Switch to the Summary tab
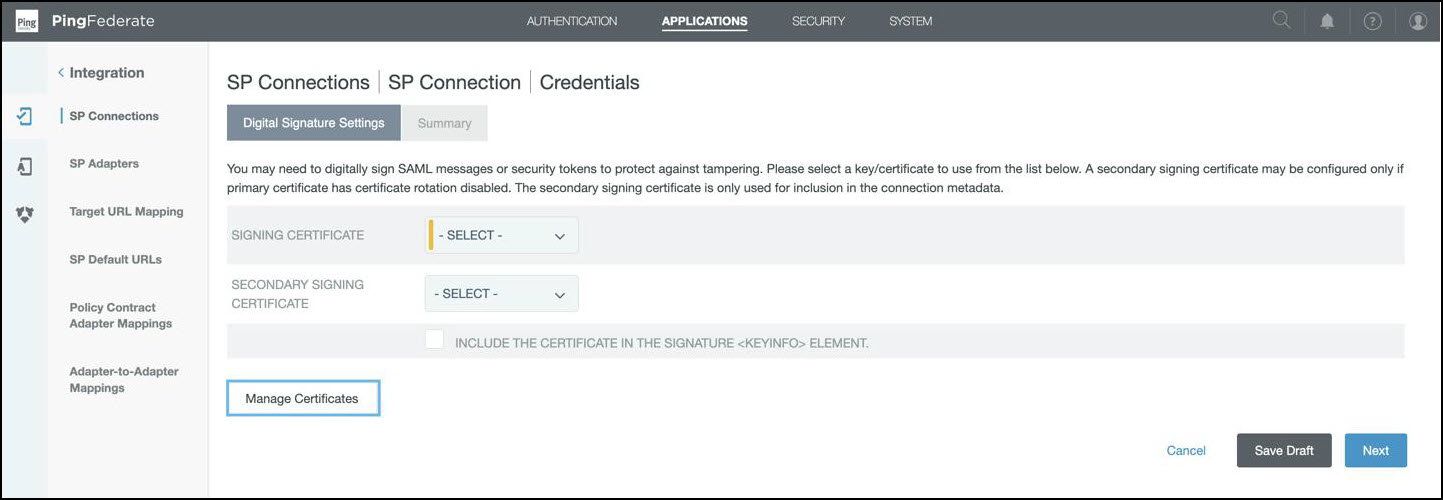Image resolution: width=1443 pixels, height=500 pixels. tap(444, 123)
